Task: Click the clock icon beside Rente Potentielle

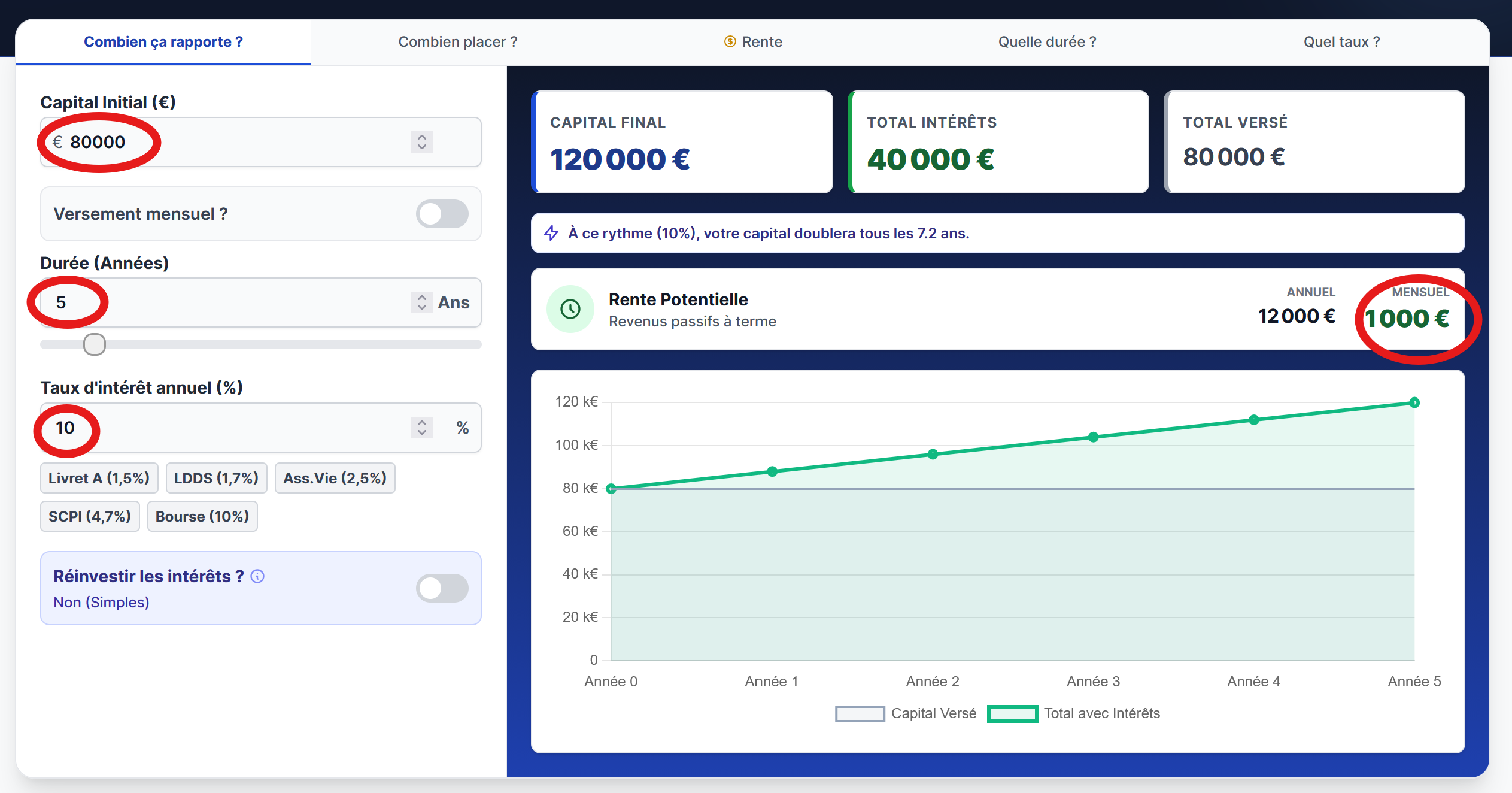Action: pos(570,310)
